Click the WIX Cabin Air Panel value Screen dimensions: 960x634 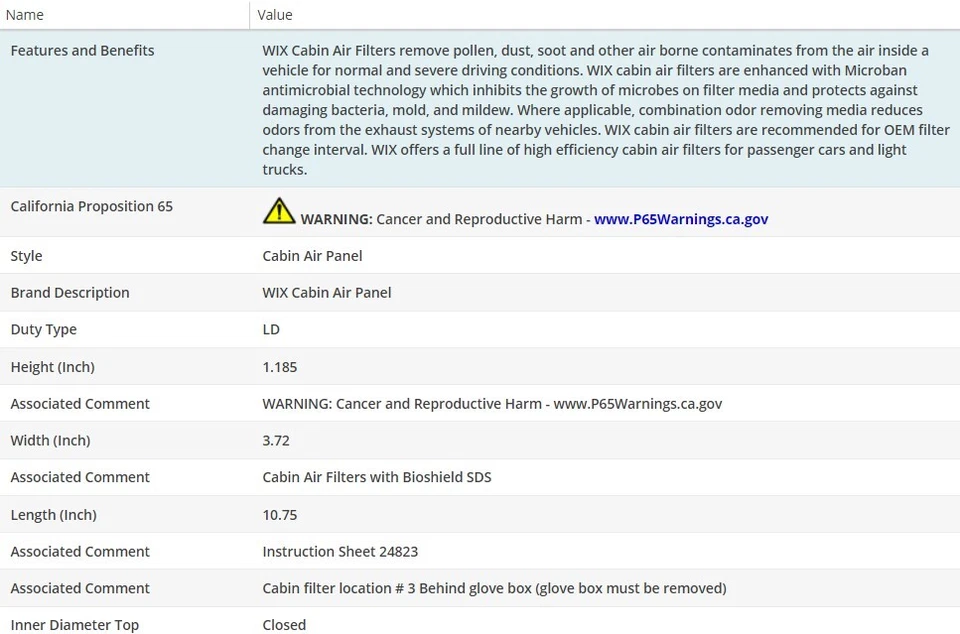[327, 293]
